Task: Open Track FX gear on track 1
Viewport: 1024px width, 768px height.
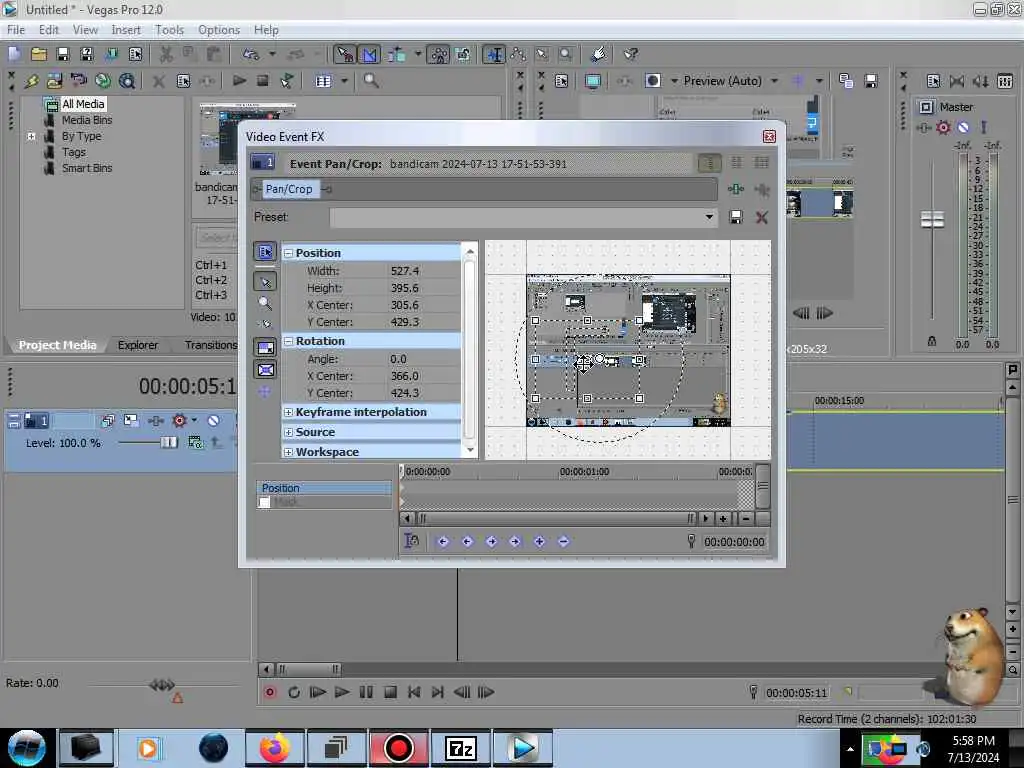Action: [179, 421]
